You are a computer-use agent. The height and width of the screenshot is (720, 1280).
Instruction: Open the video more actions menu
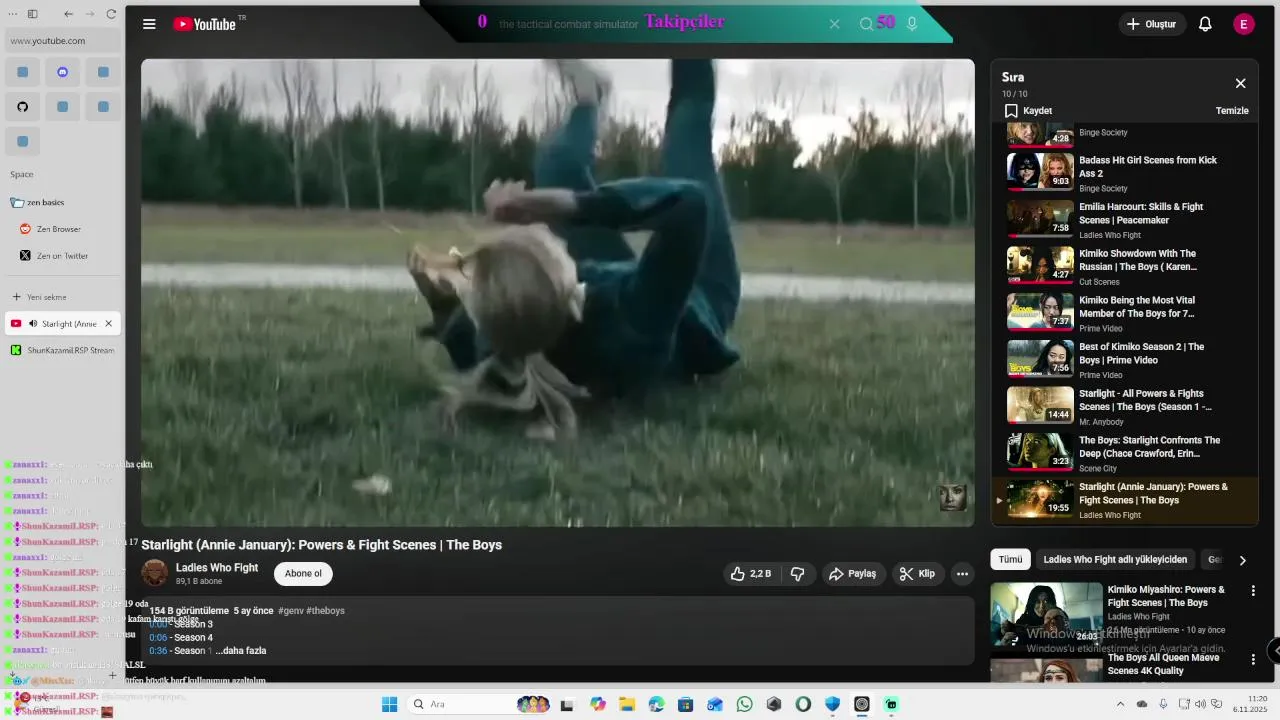point(962,574)
